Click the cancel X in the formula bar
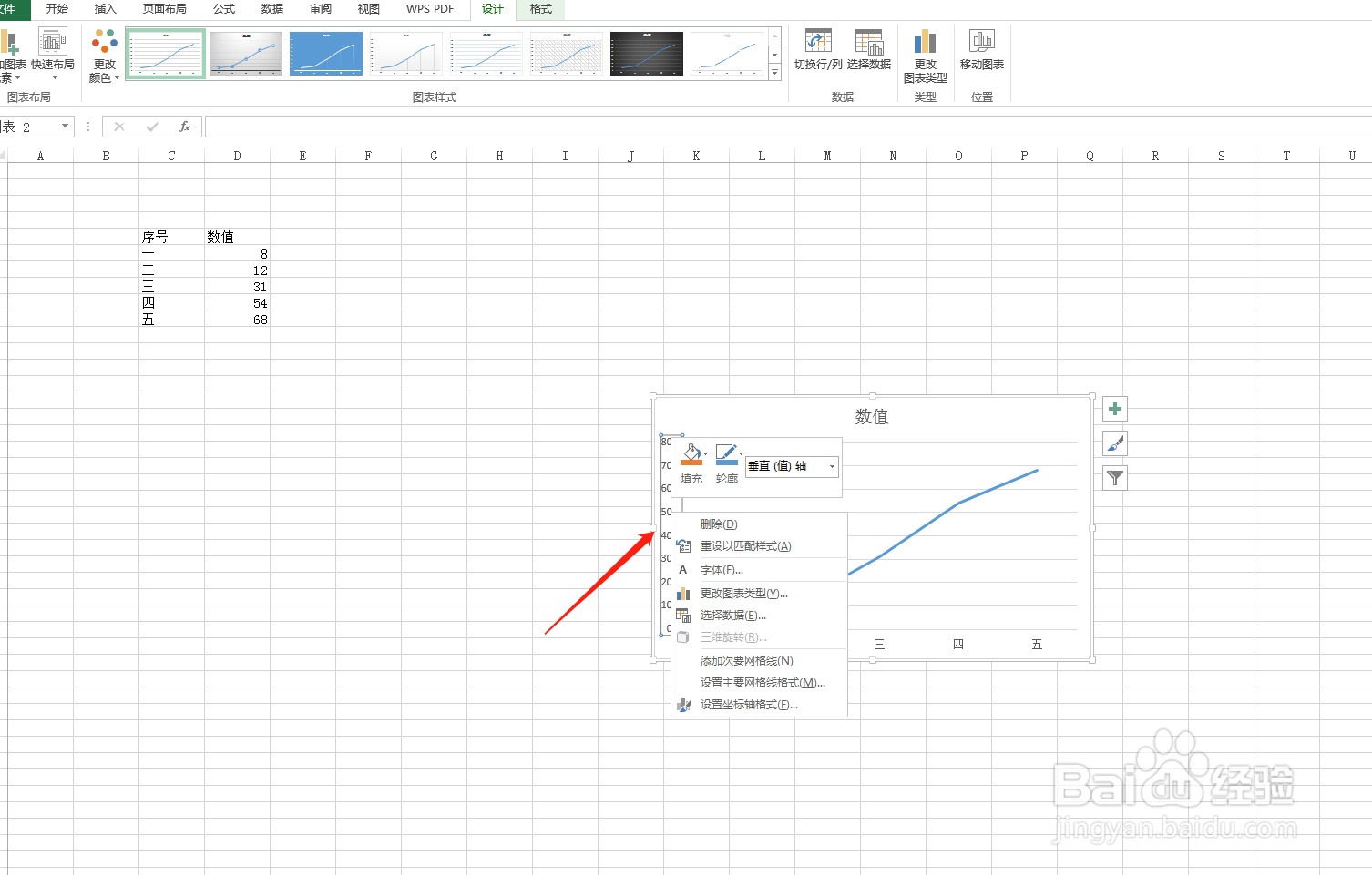Viewport: 1372px width, 875px height. [x=119, y=127]
